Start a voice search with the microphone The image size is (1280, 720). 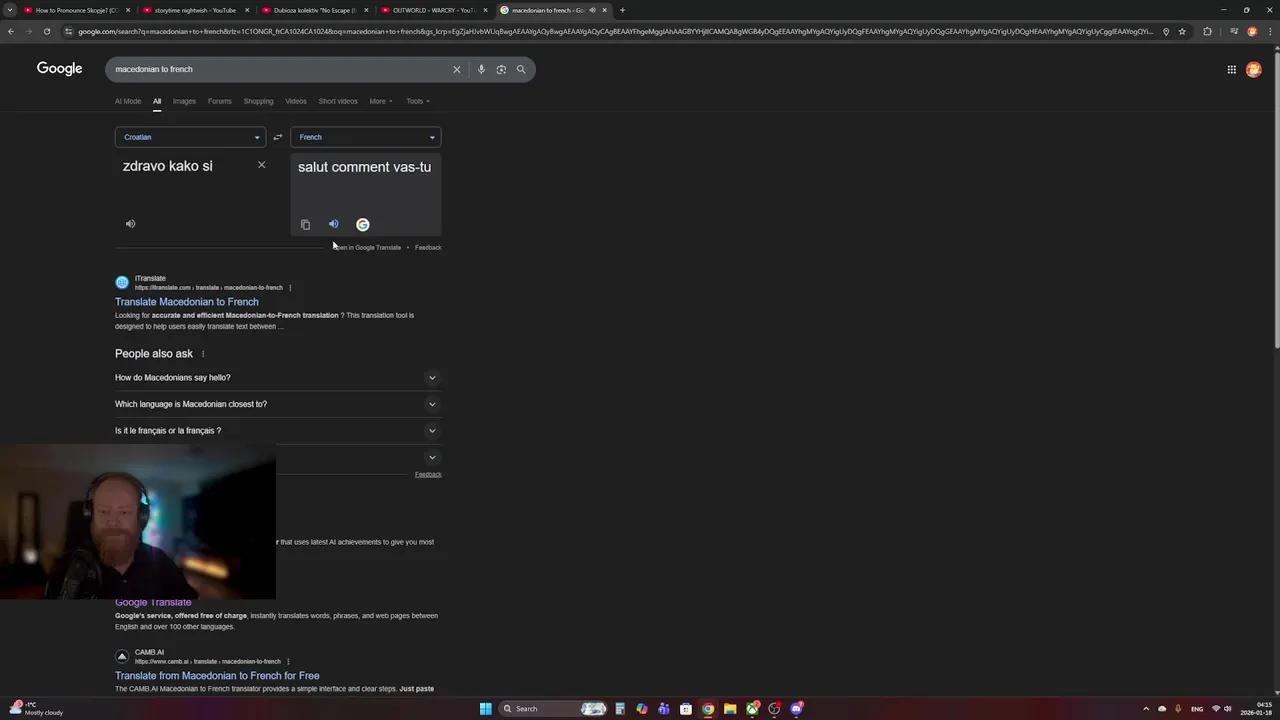pos(481,69)
